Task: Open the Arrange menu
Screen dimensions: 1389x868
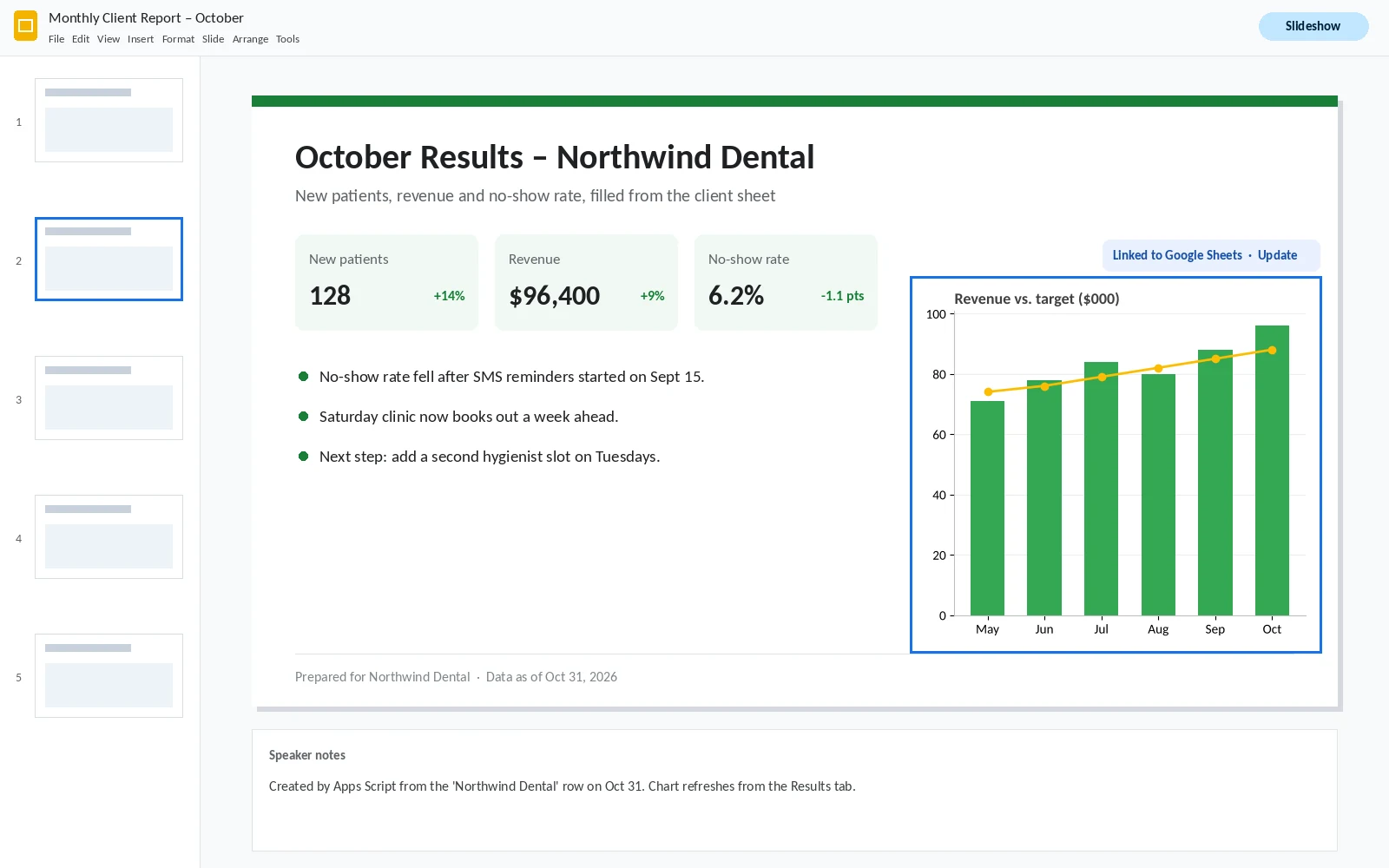Action: [250, 39]
